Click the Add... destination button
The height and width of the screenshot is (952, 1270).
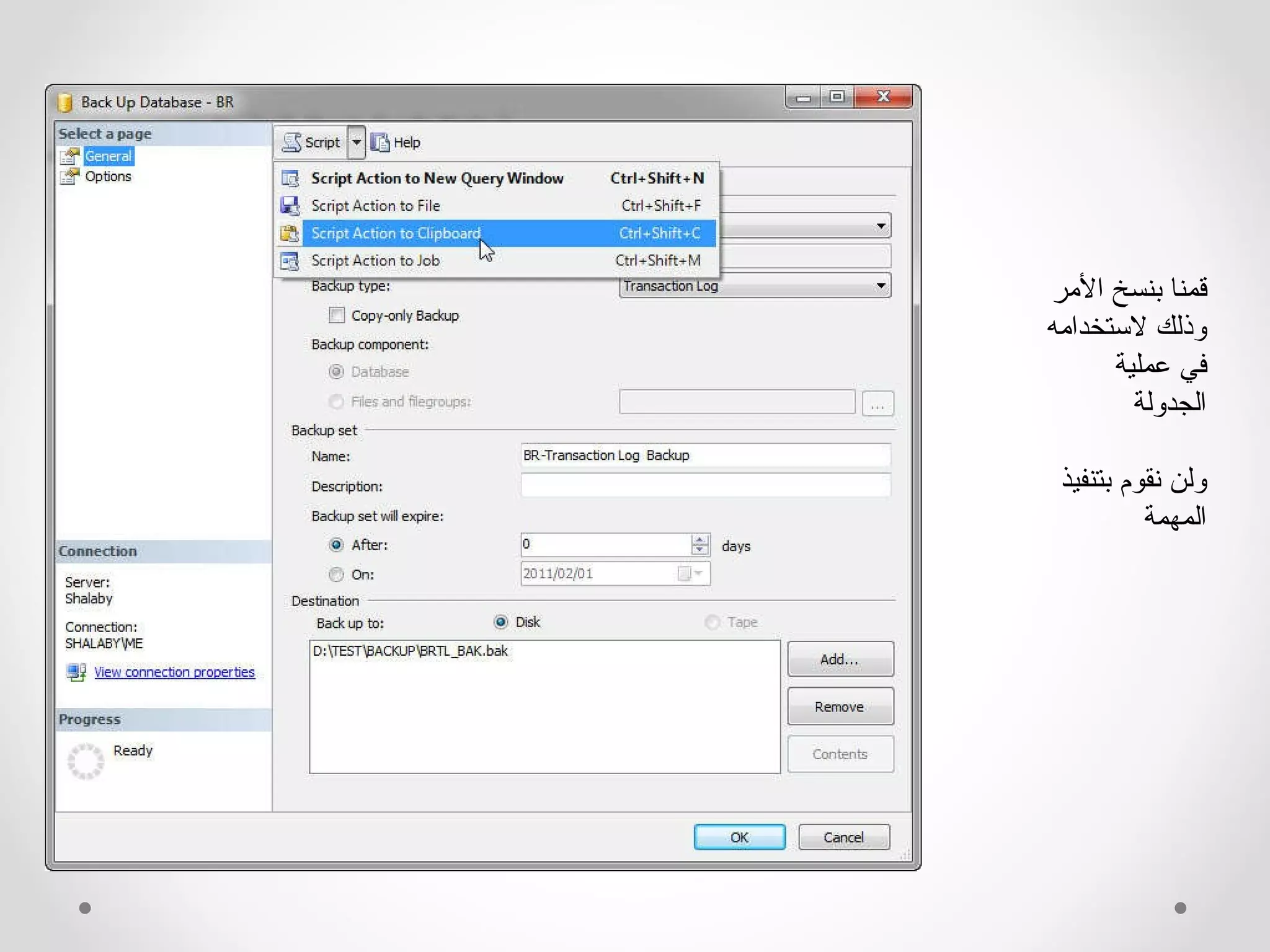840,659
